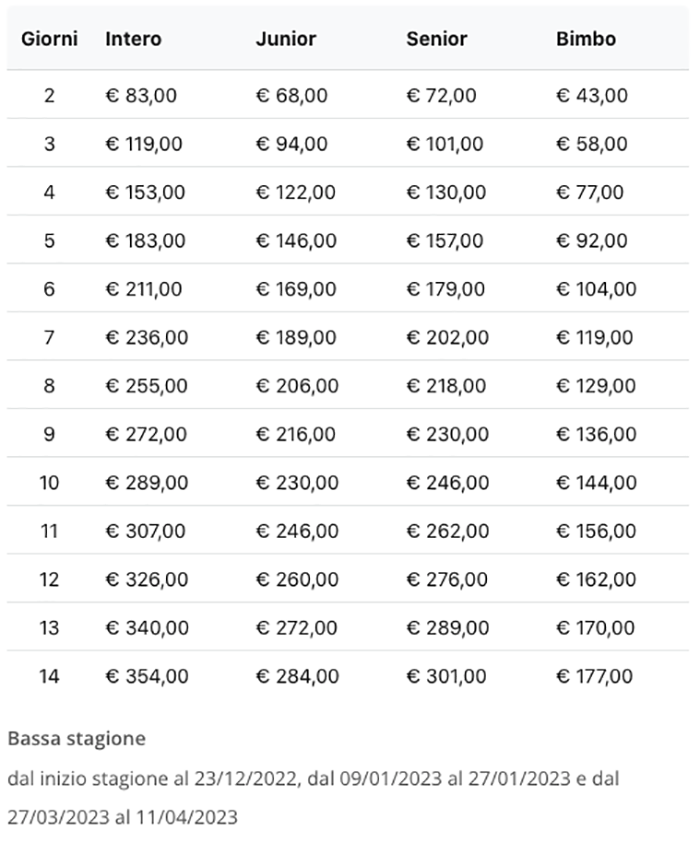Viewport: 700px width, 842px height.
Task: Select the Senior price € 218,00
Action: click(x=447, y=386)
